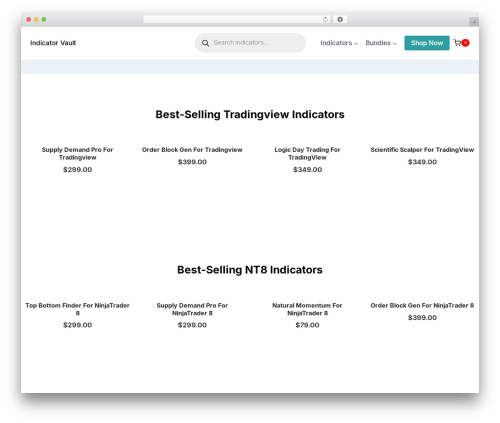Click the $299.00 price under Supply Demand Pro For Tradingview
Image resolution: width=500 pixels, height=423 pixels.
tap(77, 170)
